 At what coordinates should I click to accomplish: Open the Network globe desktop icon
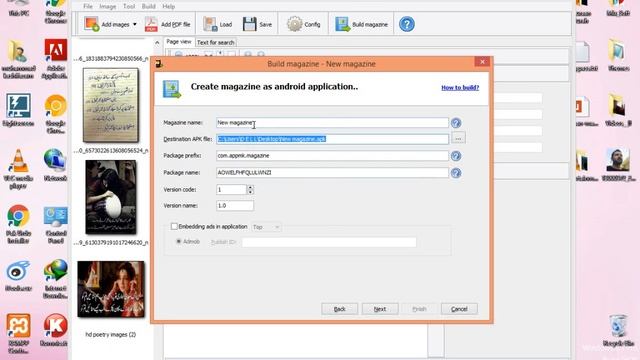[55, 164]
